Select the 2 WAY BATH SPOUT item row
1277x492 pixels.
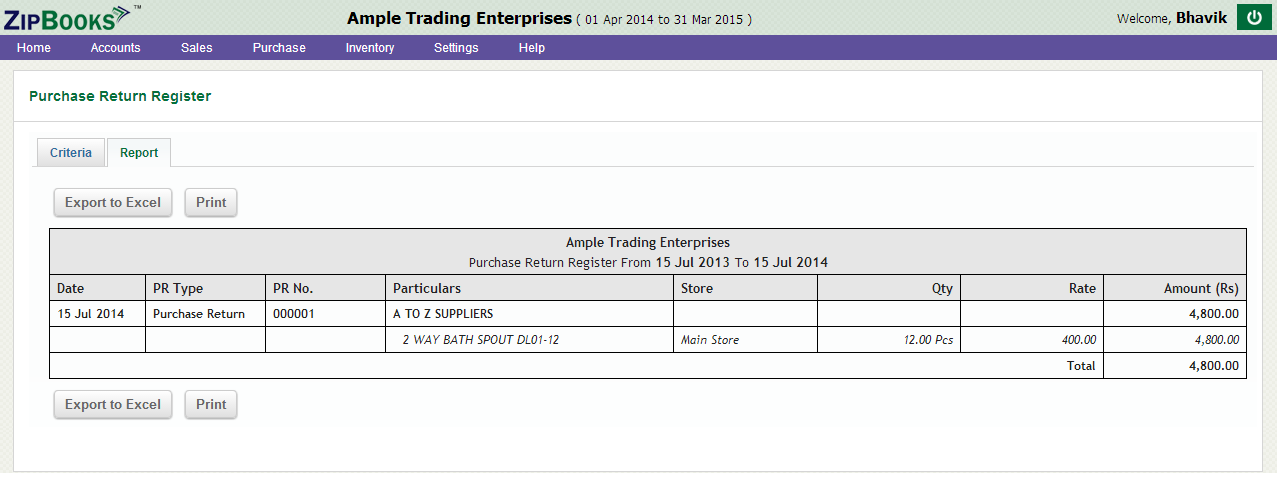pos(648,340)
